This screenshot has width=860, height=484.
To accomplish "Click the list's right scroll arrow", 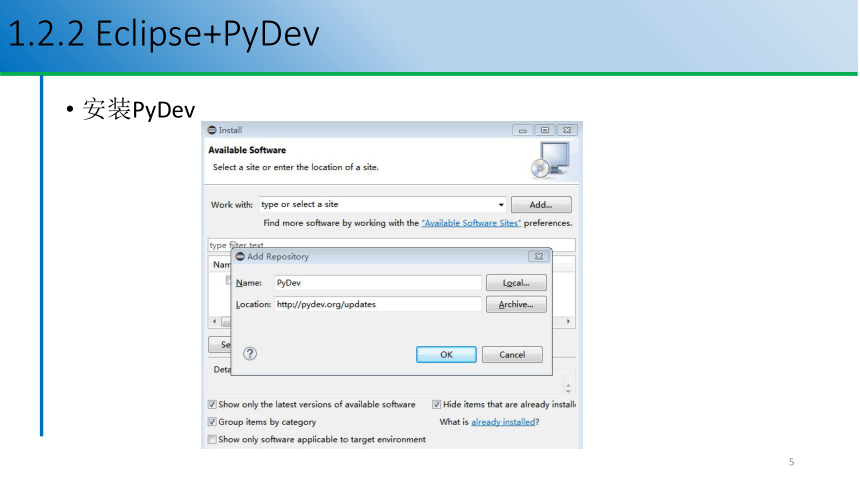I will 568,322.
